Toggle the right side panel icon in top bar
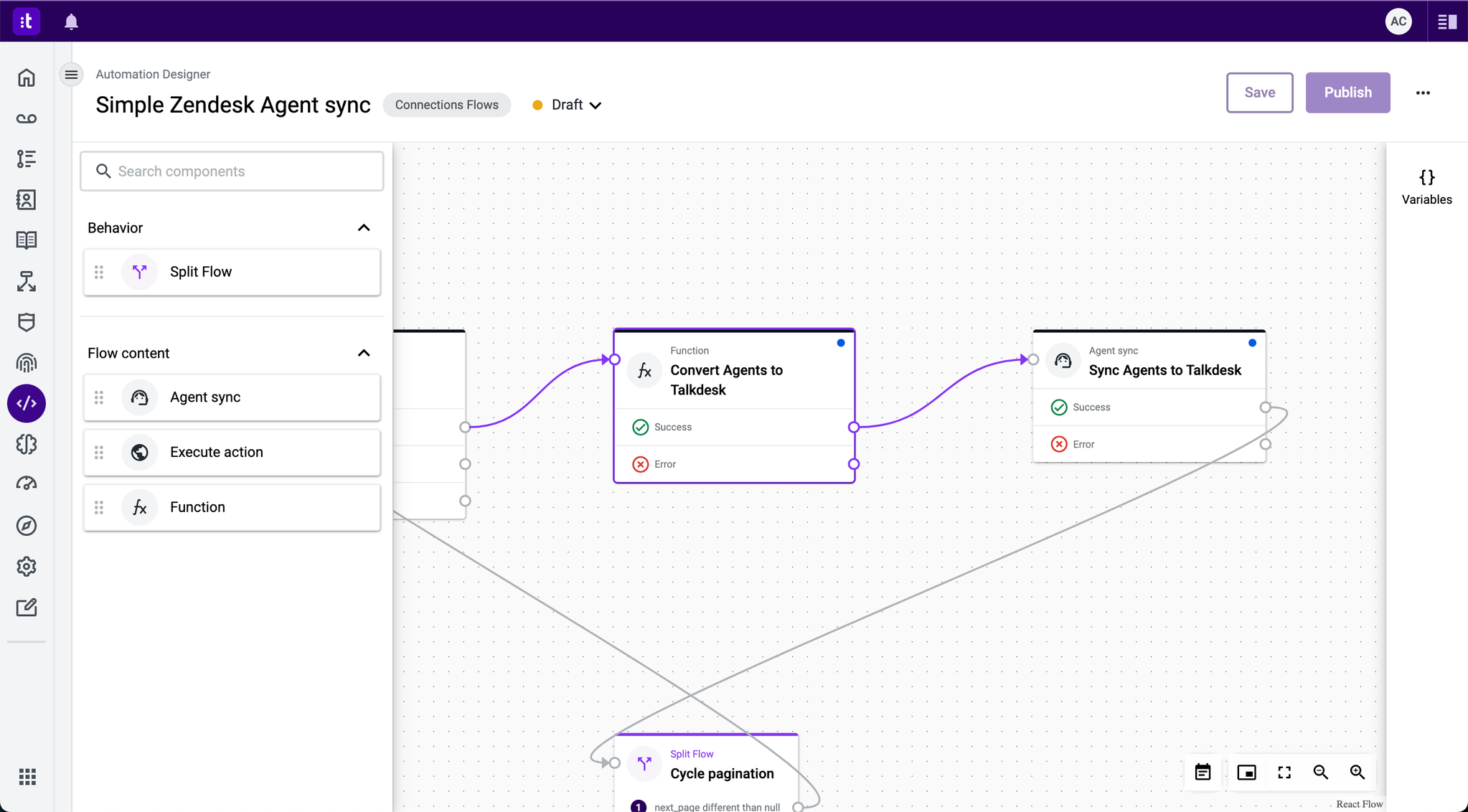 (x=1447, y=22)
